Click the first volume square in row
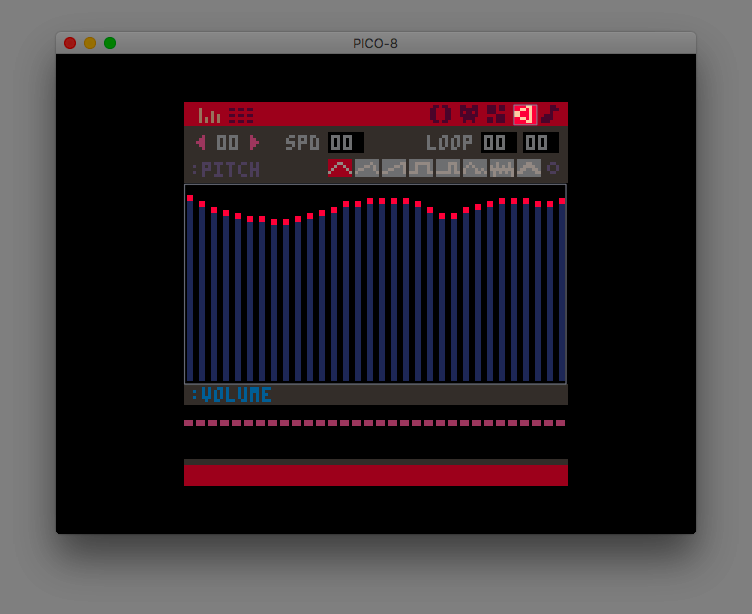 [188, 423]
